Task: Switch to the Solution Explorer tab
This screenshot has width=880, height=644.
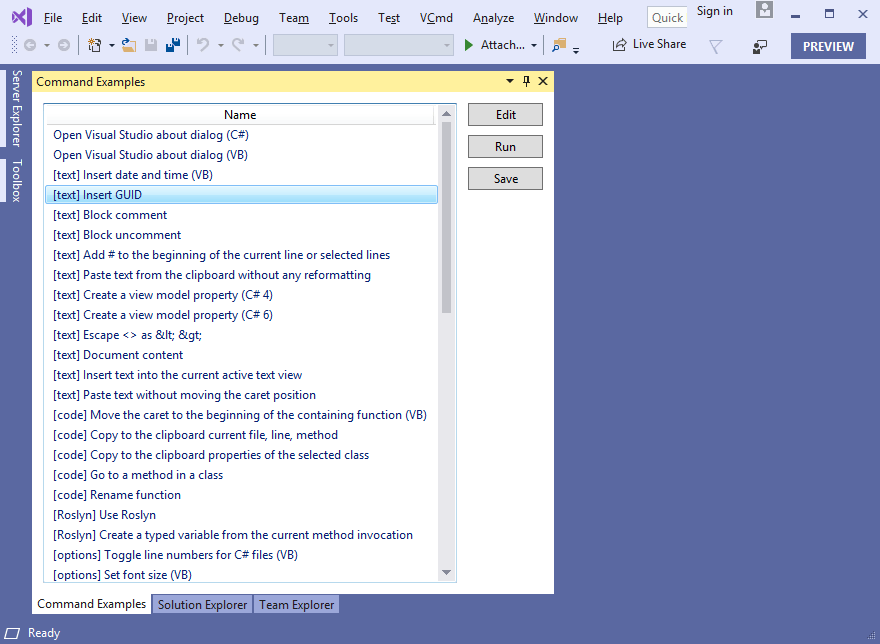Action: pyautogui.click(x=202, y=605)
